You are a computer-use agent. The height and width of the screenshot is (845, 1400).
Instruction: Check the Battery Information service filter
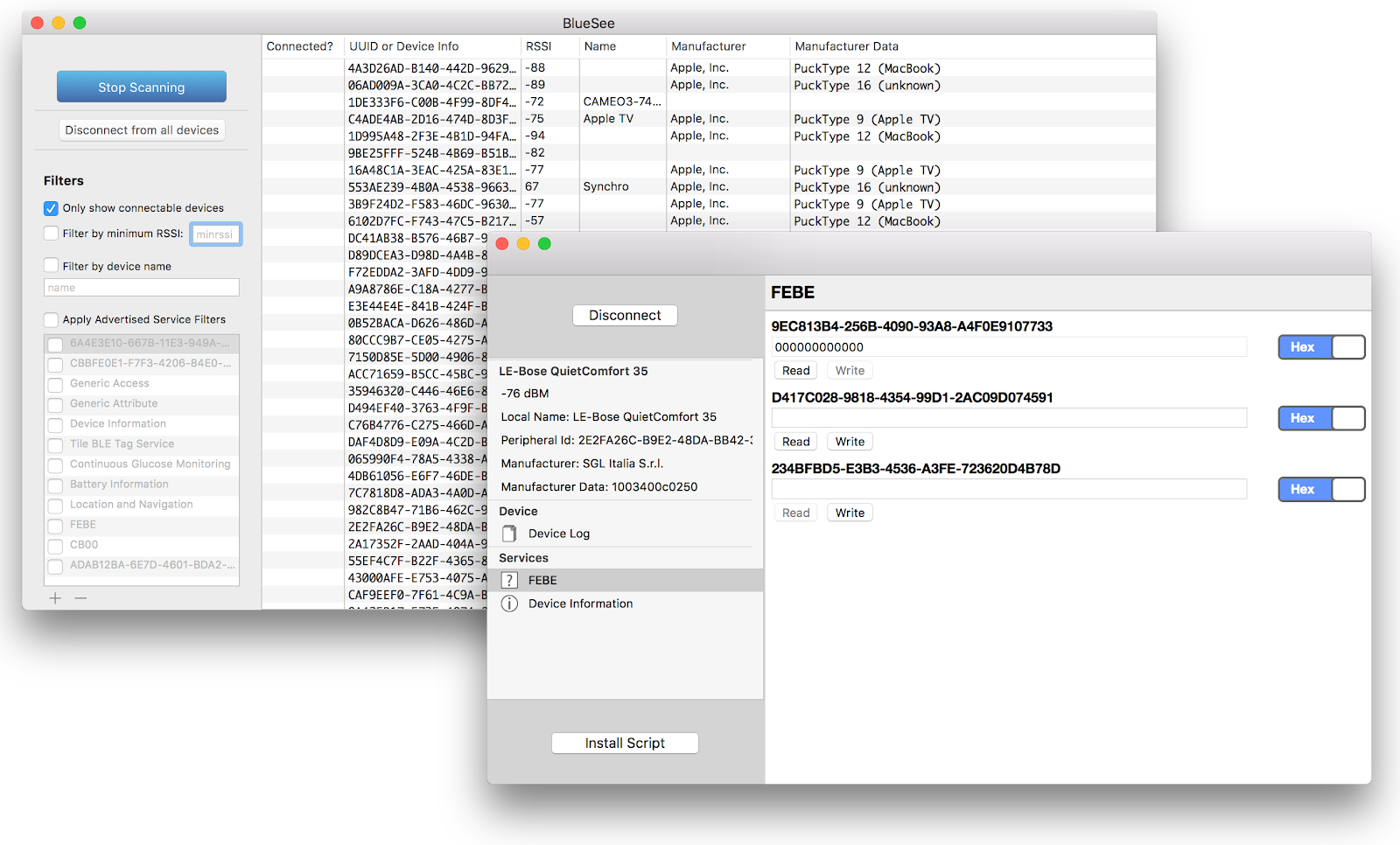pyautogui.click(x=55, y=485)
